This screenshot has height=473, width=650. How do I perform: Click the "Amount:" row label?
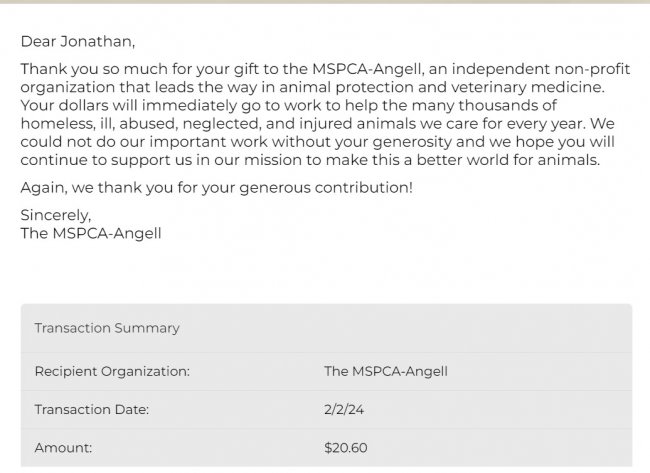[x=63, y=448]
